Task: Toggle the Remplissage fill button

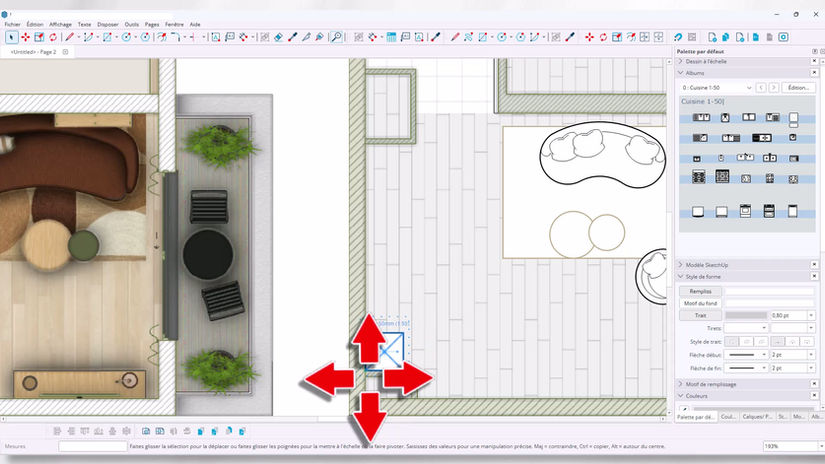Action: [x=700, y=291]
